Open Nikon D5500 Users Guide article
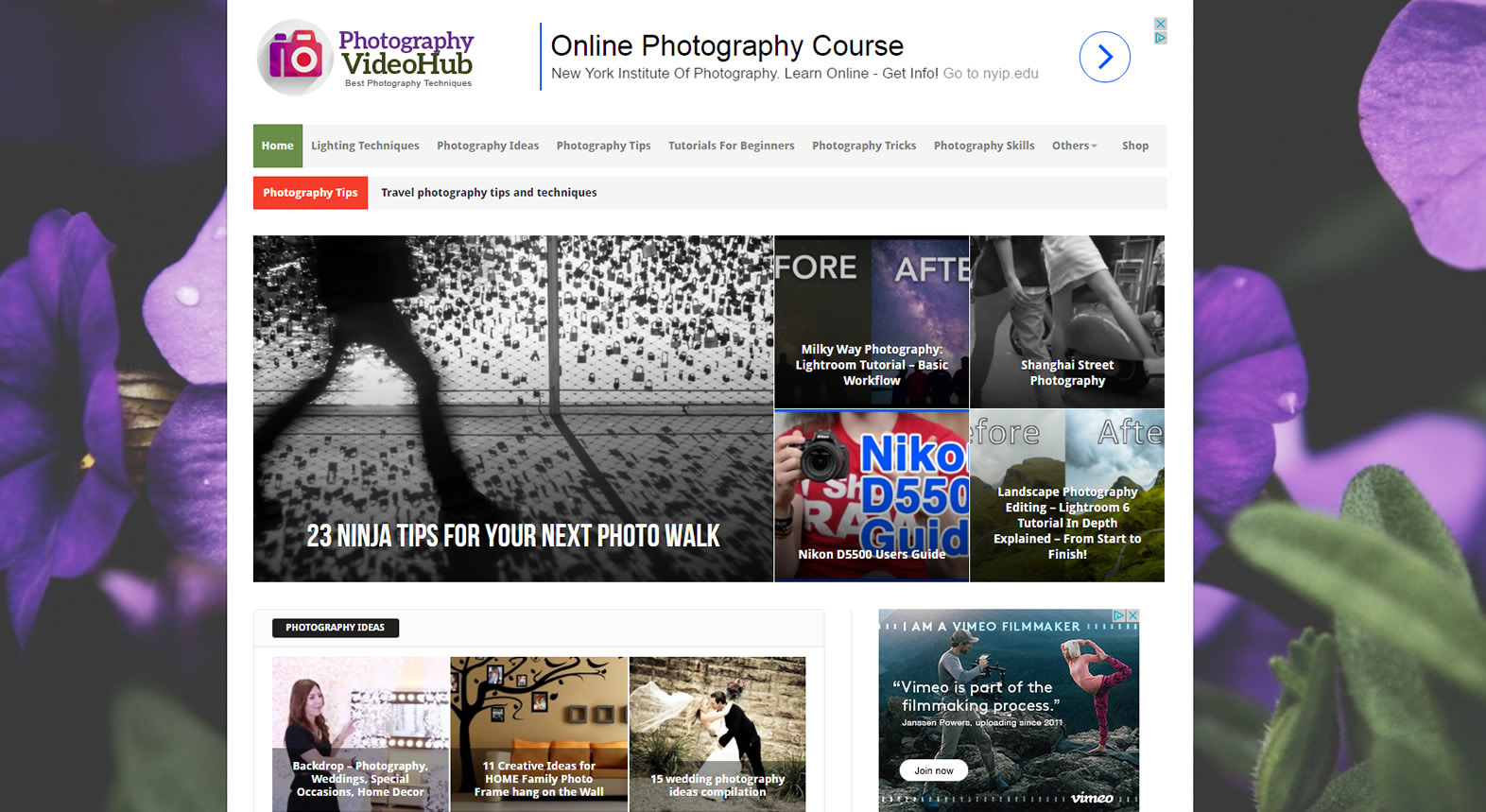The width and height of the screenshot is (1486, 812). click(872, 495)
